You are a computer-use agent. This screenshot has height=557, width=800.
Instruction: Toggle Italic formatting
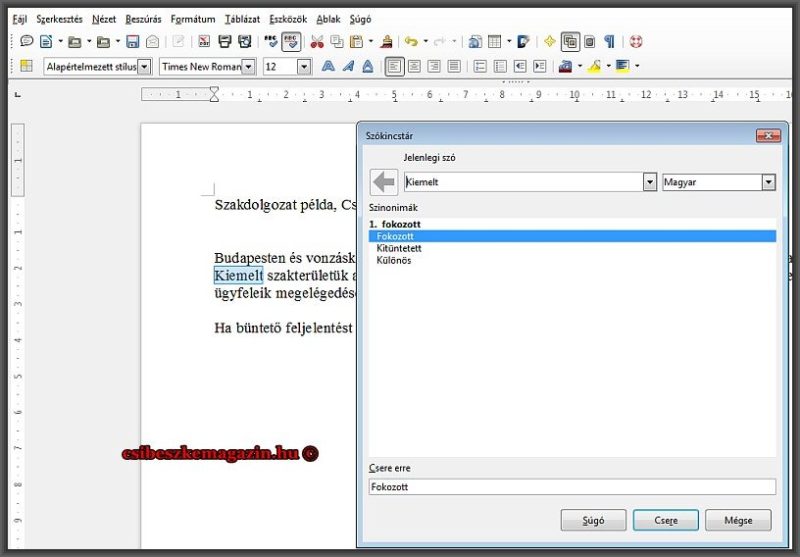tap(348, 66)
